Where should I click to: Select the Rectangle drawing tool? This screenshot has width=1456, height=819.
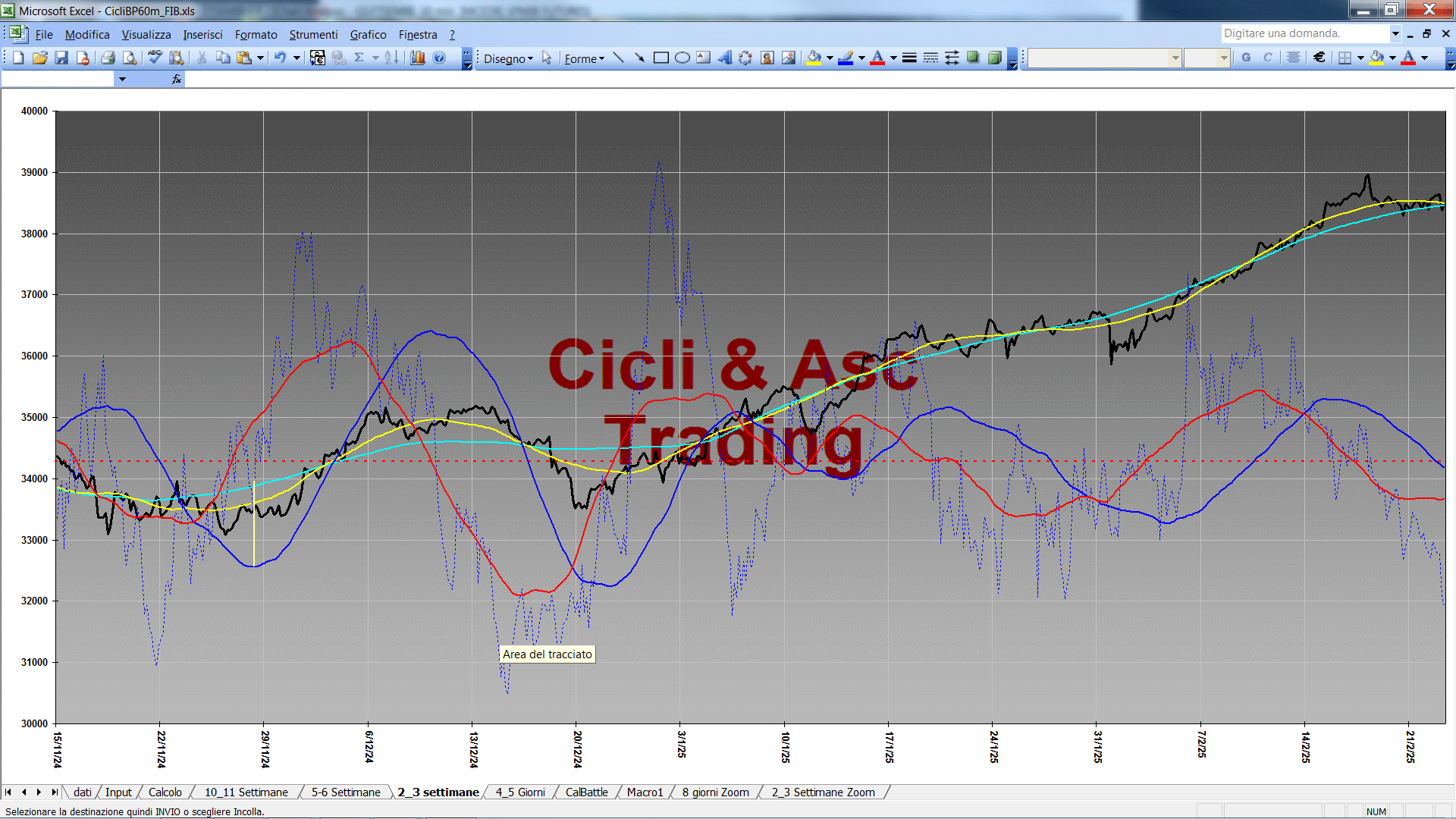click(661, 58)
